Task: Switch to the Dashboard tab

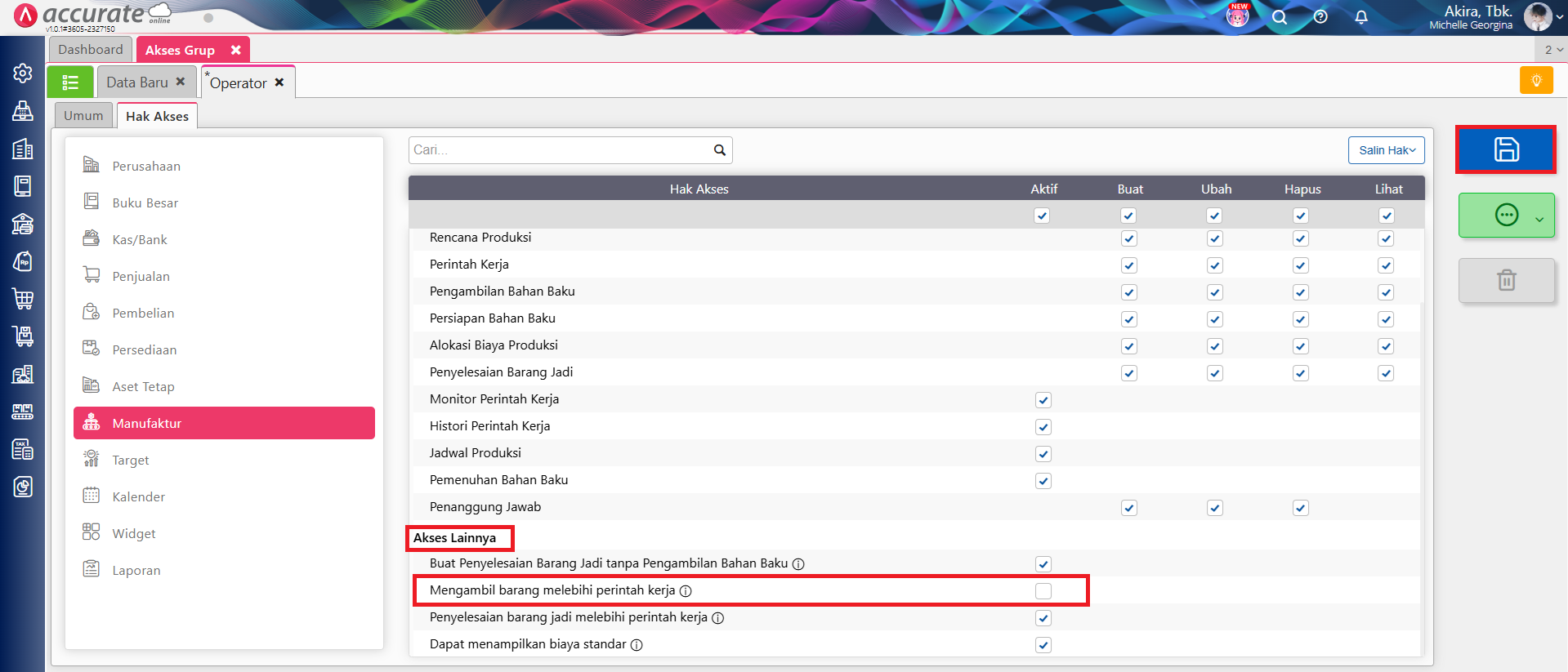Action: pyautogui.click(x=90, y=50)
